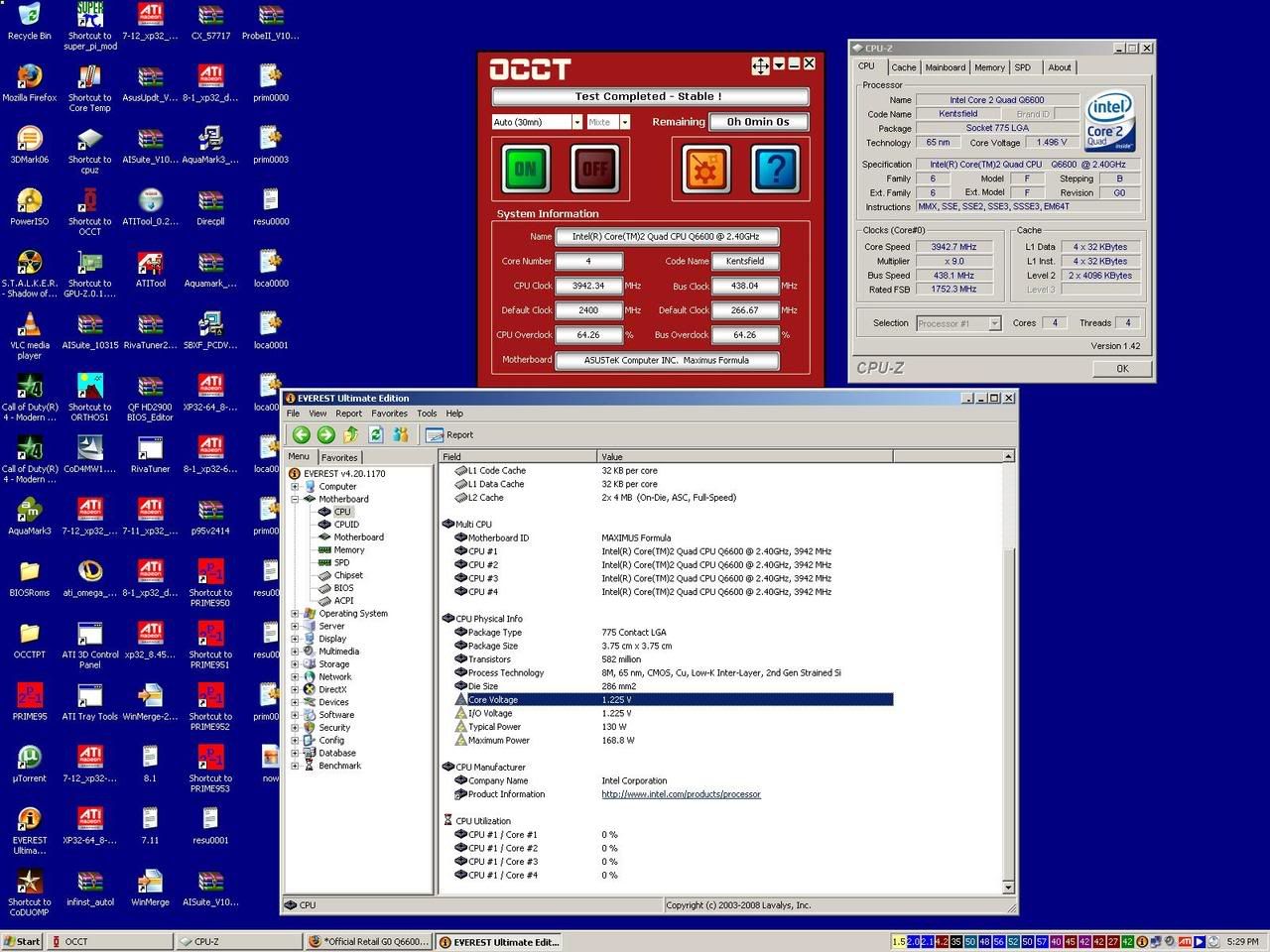This screenshot has width=1270, height=952.
Task: Select the Recycle Bin desktop icon
Action: pyautogui.click(x=30, y=22)
